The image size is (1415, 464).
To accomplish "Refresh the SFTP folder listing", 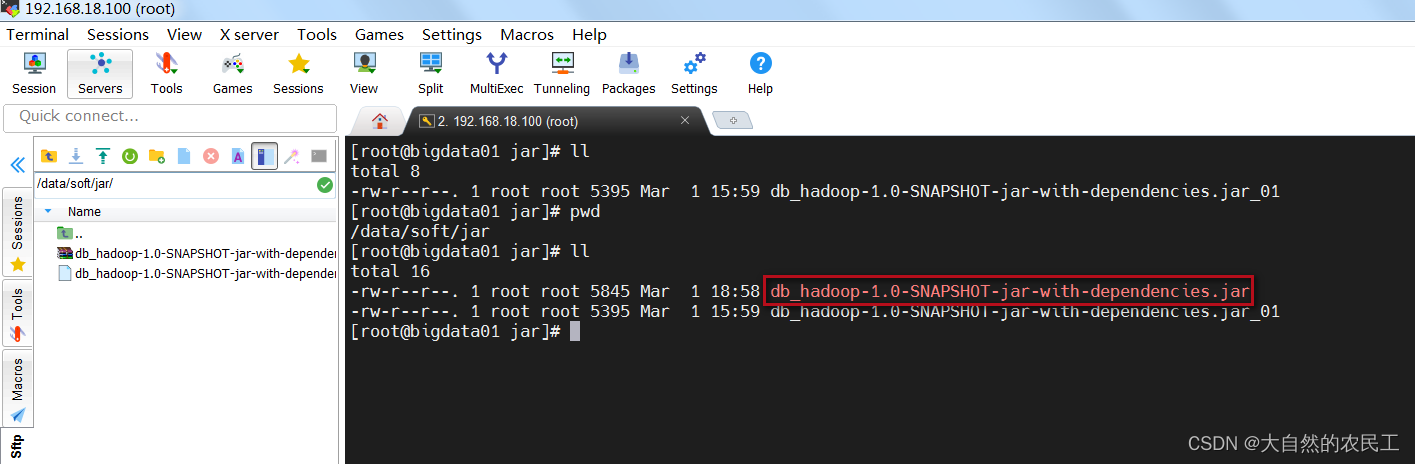I will [129, 156].
